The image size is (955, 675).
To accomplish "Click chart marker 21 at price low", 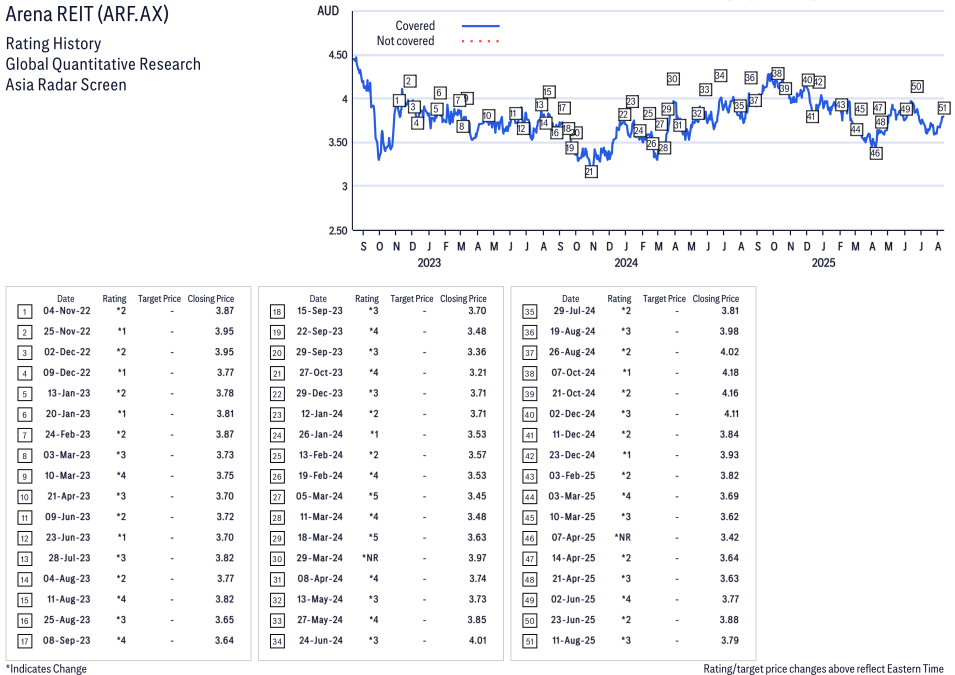I will [590, 172].
